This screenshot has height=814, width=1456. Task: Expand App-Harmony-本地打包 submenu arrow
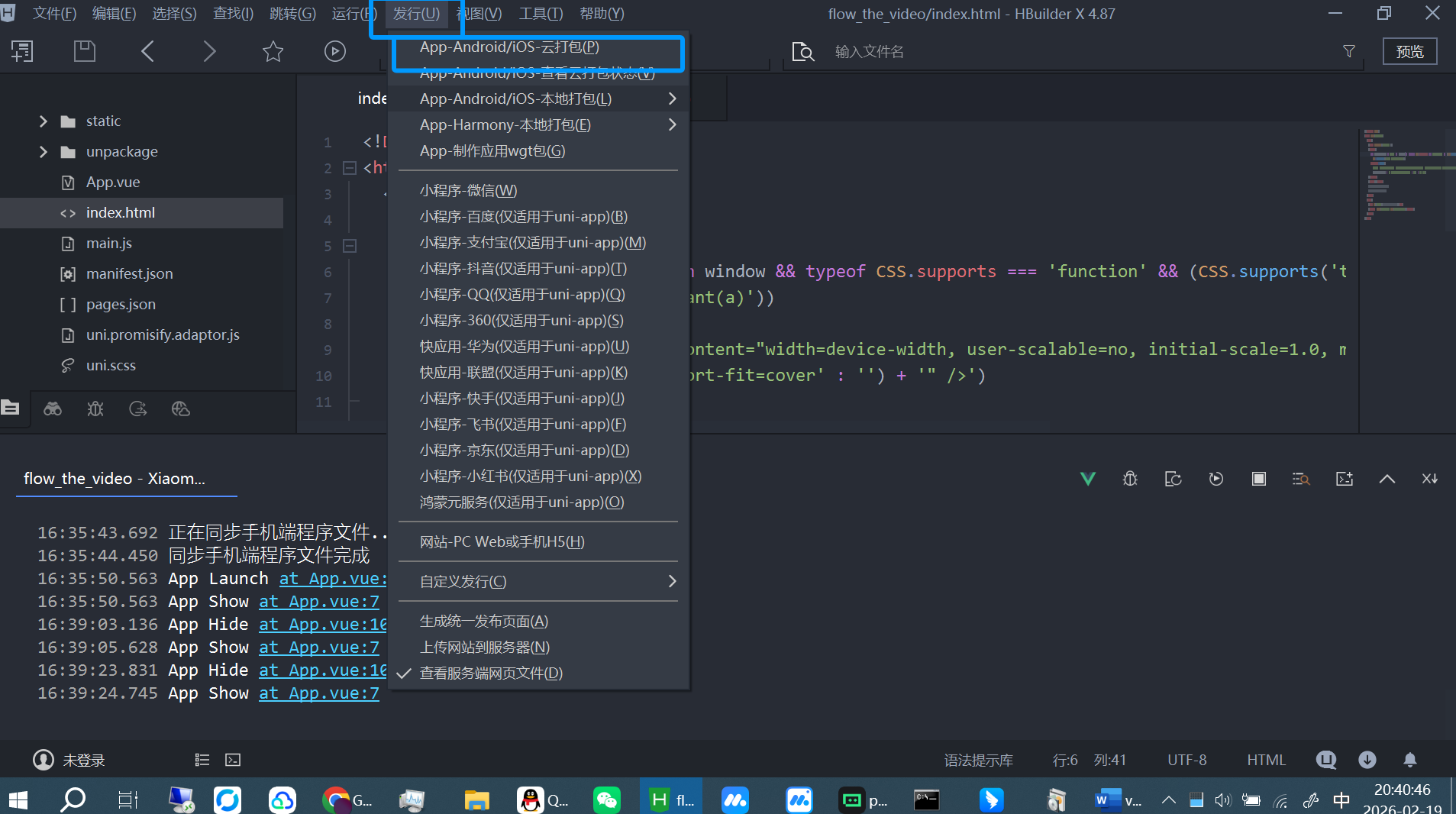coord(672,124)
